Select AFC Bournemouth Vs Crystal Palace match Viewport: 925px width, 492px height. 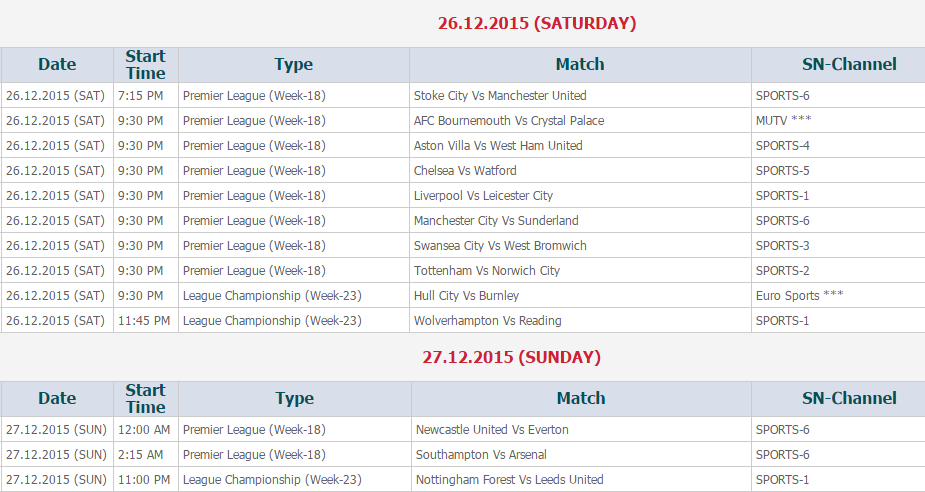(509, 121)
